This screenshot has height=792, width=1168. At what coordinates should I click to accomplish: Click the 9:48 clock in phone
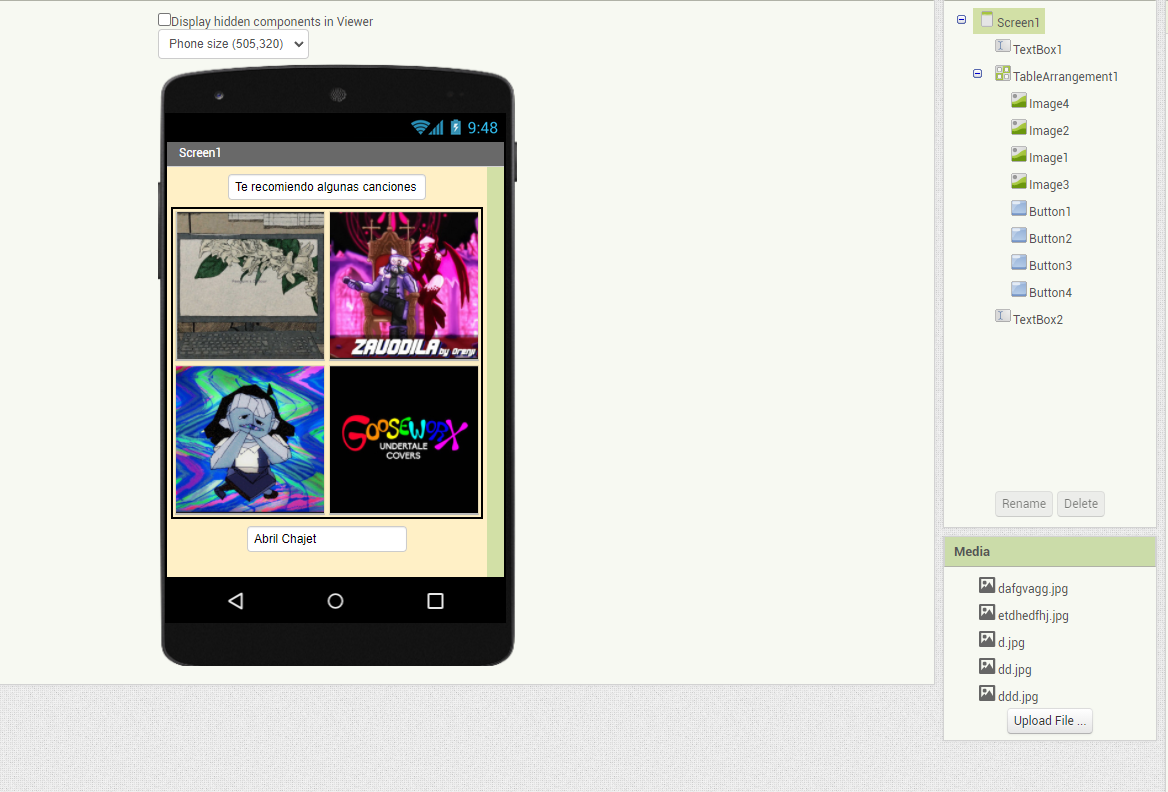pyautogui.click(x=482, y=128)
